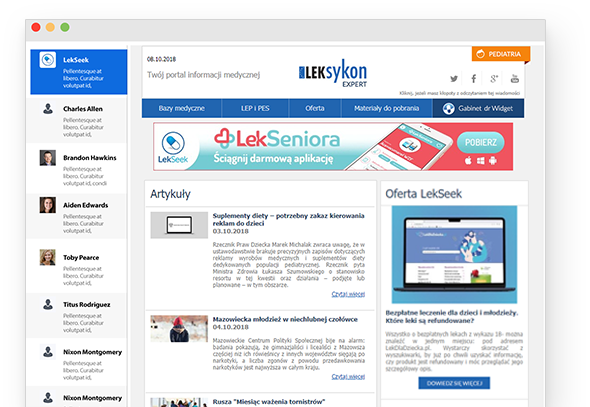
Task: Open the Bazy medyczne menu
Action: 182,108
